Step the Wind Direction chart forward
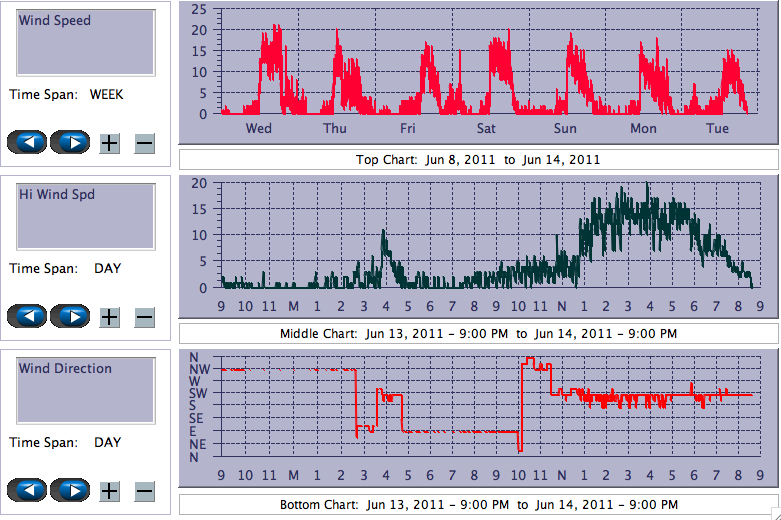The height and width of the screenshot is (520, 781). pyautogui.click(x=70, y=490)
